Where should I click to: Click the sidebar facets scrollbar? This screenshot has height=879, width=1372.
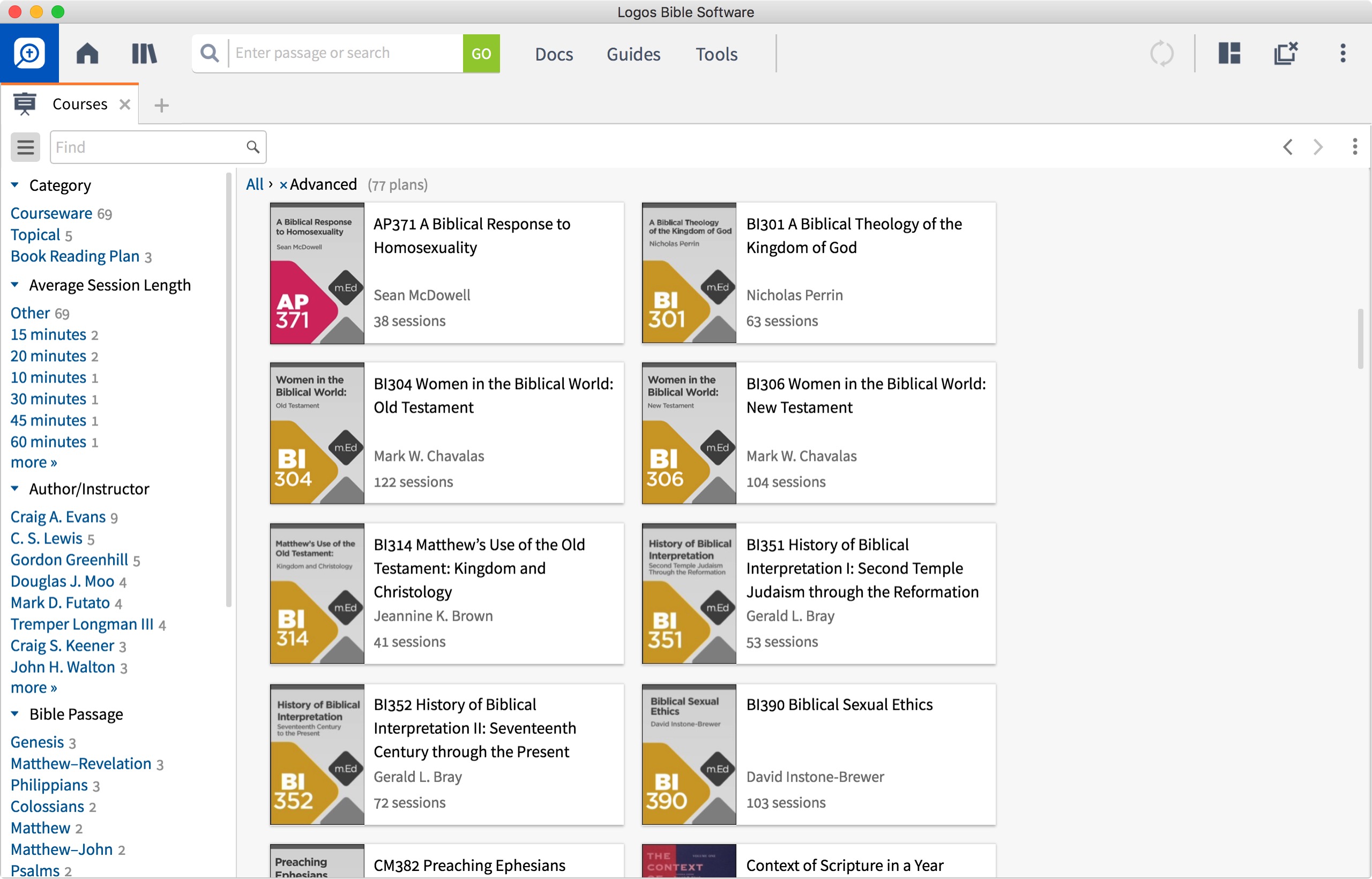pyautogui.click(x=229, y=390)
